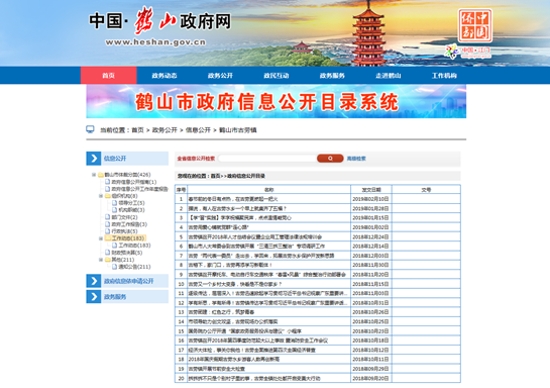This screenshot has width=550, height=388.
Task: Click document icon of 政府信息公开指南(1)
Action: click(x=108, y=182)
